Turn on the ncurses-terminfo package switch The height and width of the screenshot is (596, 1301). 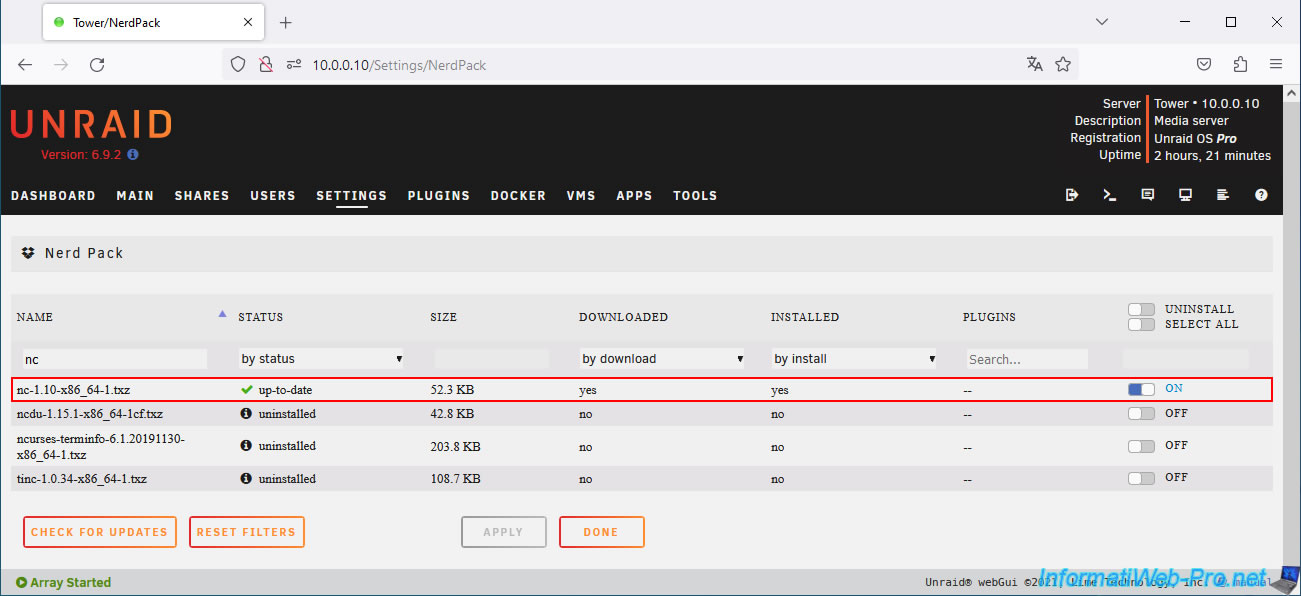pos(1141,446)
